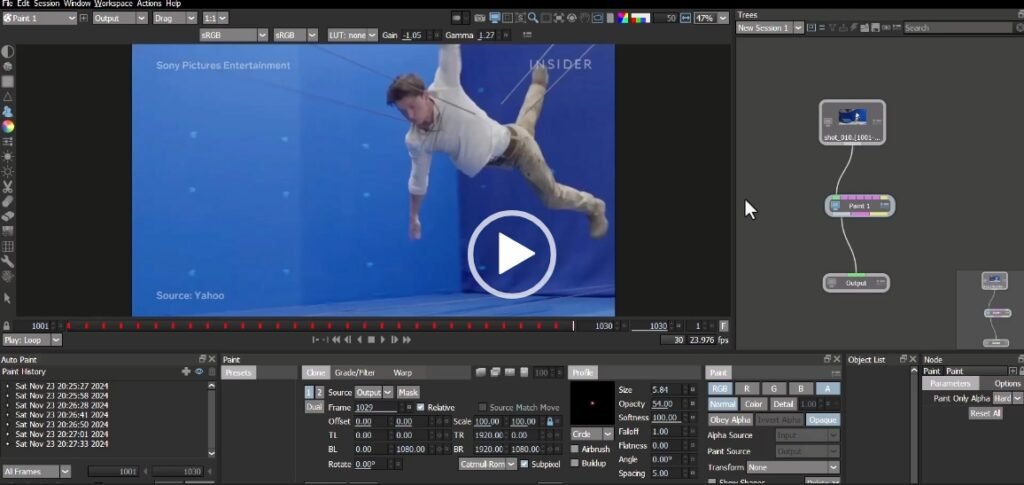Delete paint history entry with trash icon
This screenshot has height=485, width=1024.
click(212, 371)
